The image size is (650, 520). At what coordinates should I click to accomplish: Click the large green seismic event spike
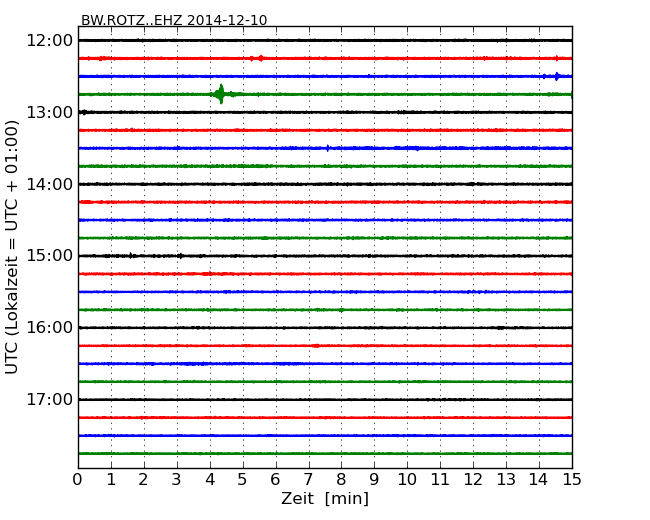pyautogui.click(x=221, y=94)
